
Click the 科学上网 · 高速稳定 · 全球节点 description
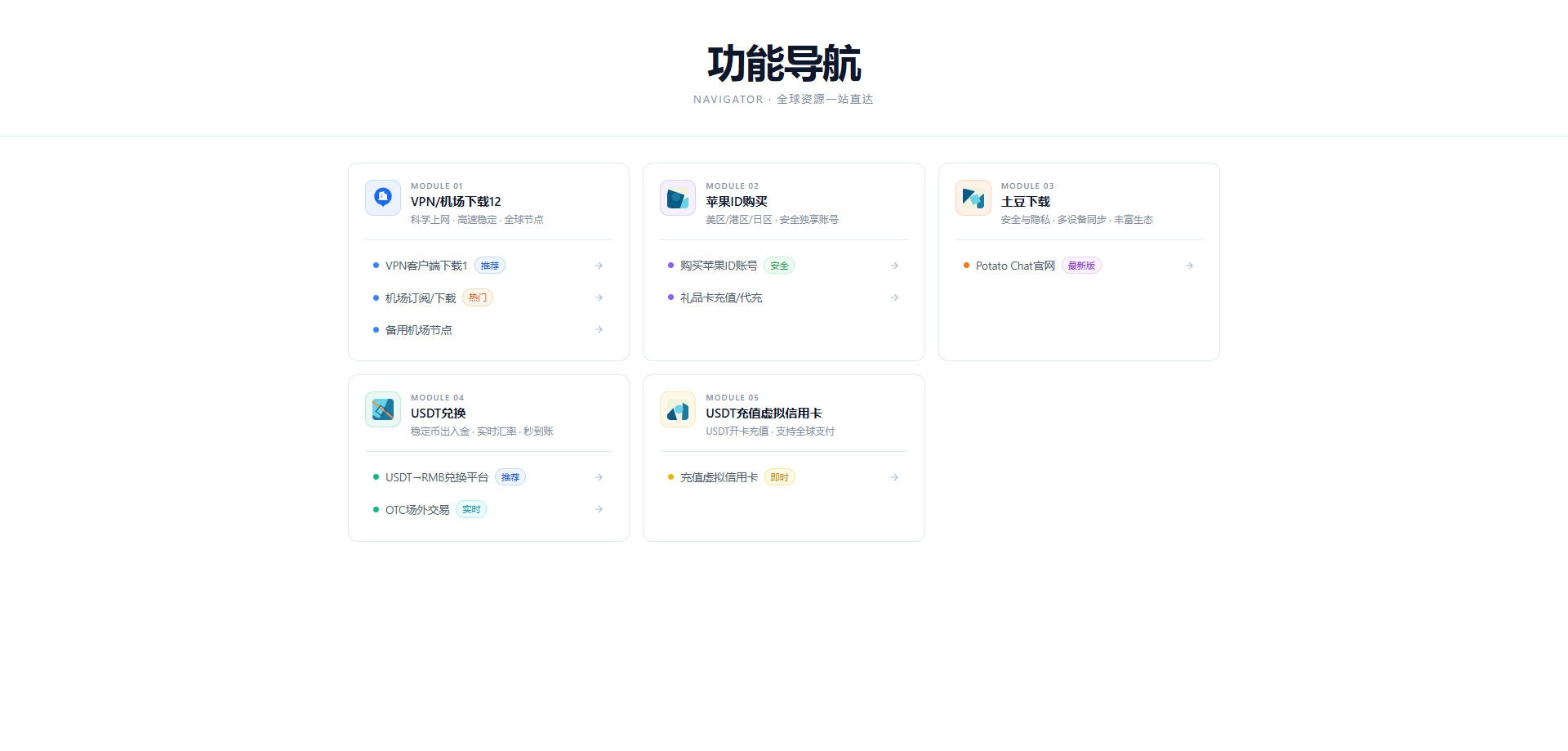tap(477, 220)
